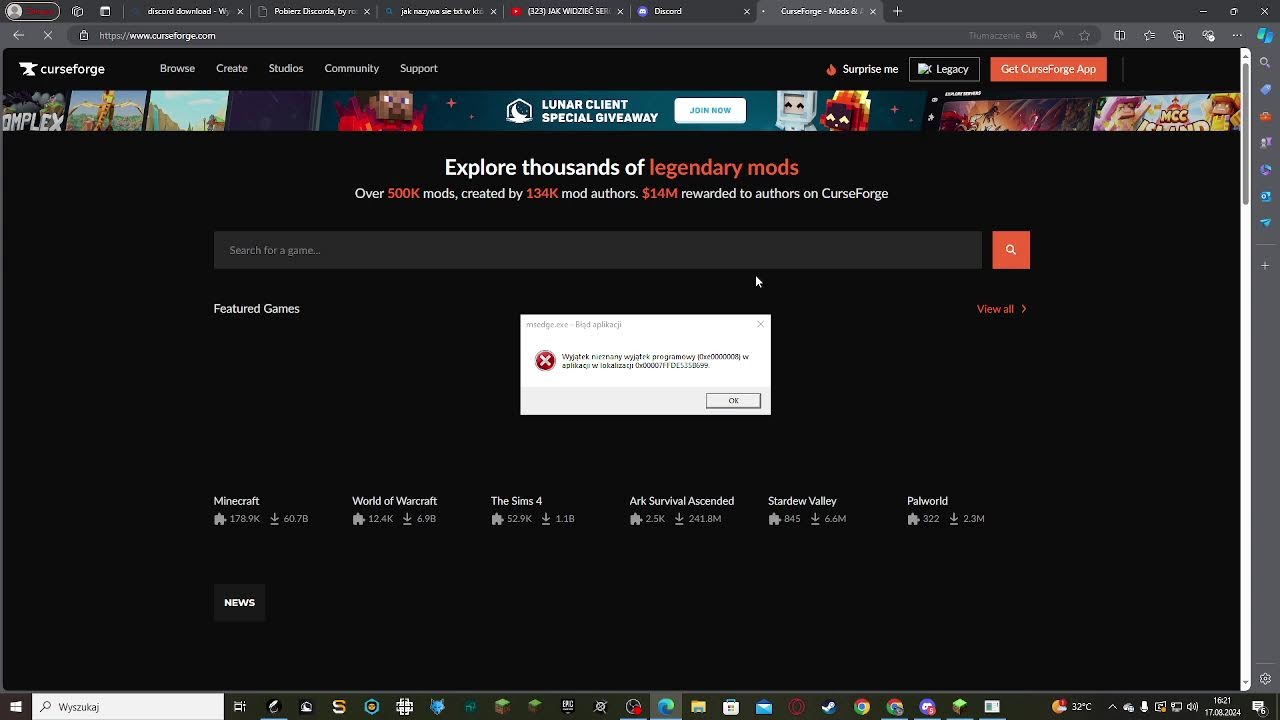Open the Community menu

click(x=351, y=68)
